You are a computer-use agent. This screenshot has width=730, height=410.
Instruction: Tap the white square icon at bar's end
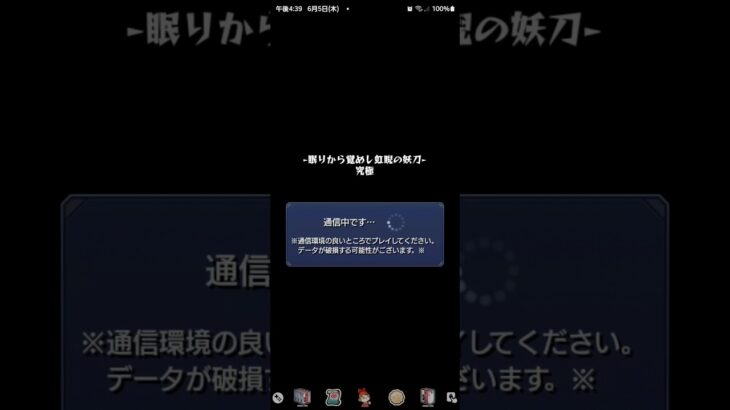tap(452, 397)
